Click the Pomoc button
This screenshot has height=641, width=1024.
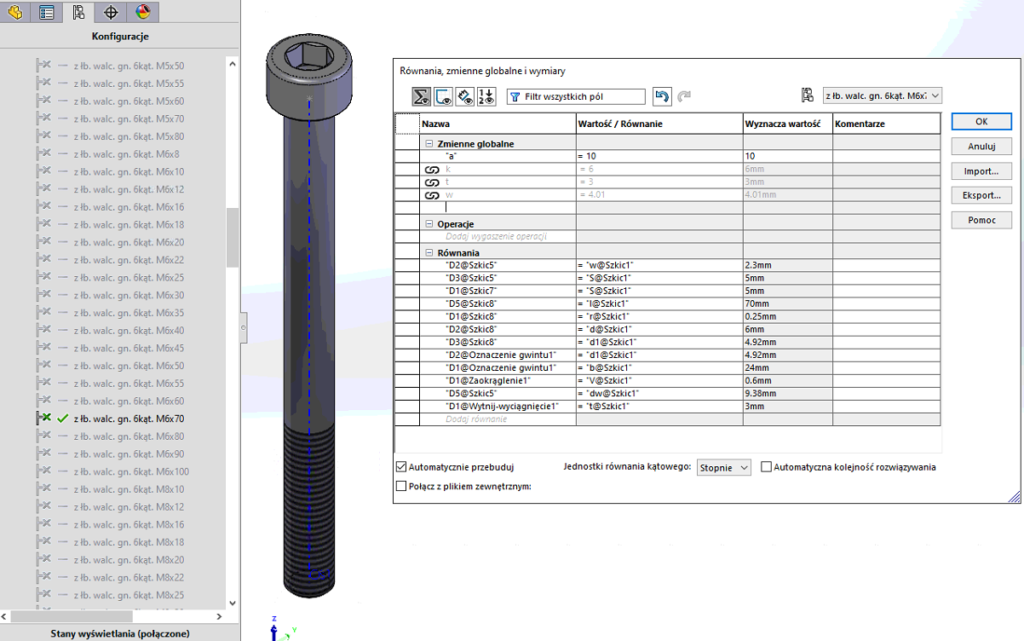pos(981,220)
